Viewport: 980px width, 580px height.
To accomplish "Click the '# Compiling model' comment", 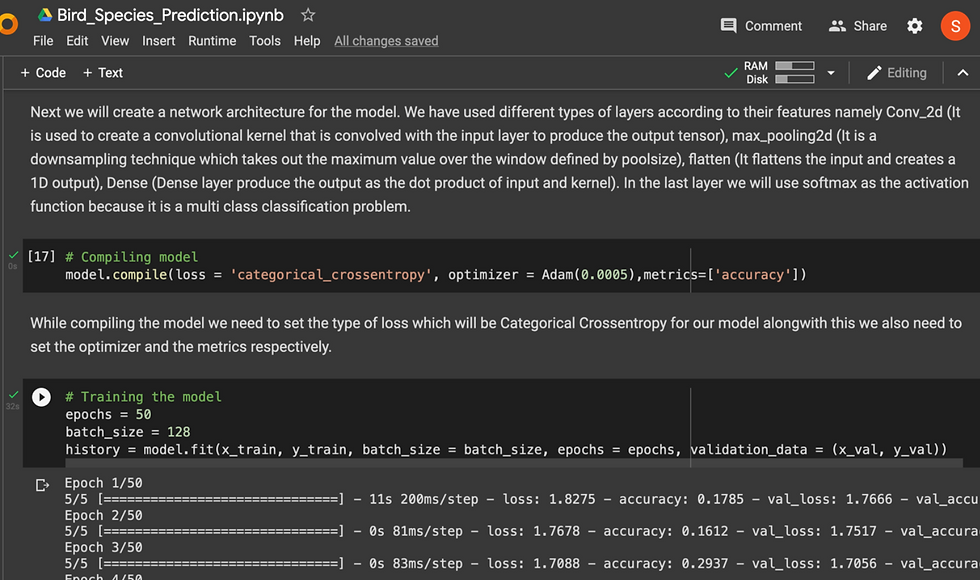I will (131, 257).
